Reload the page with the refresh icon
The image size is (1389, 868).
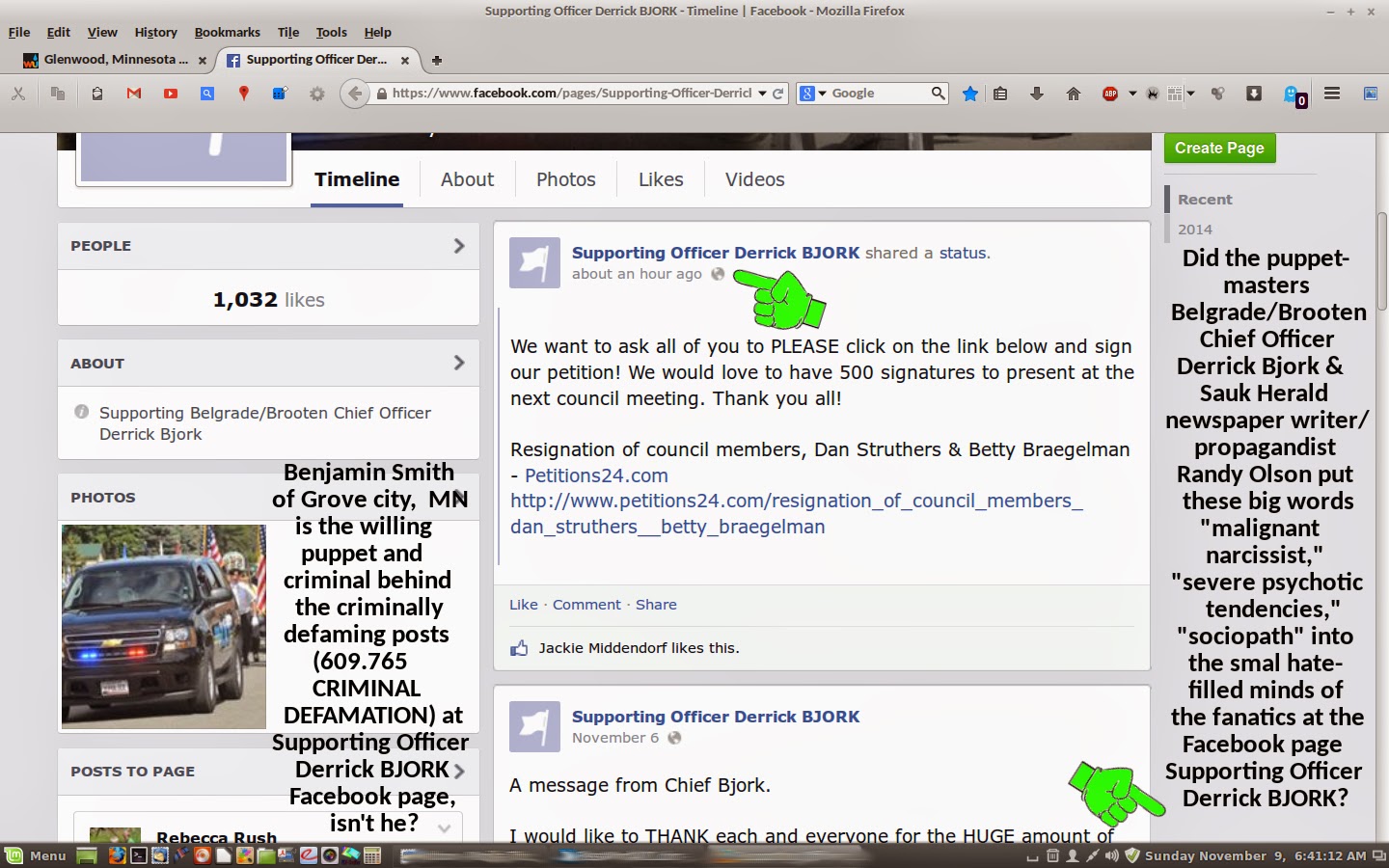778,94
